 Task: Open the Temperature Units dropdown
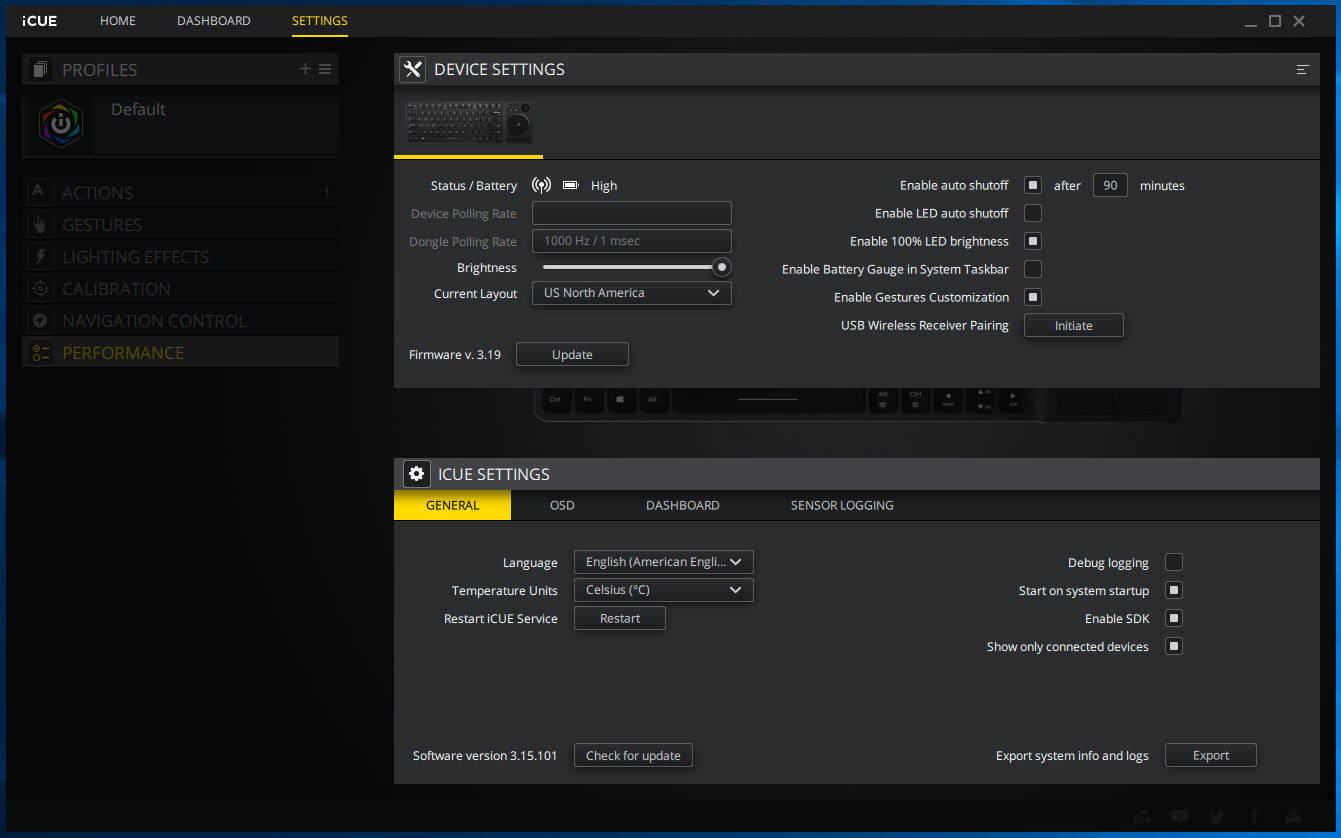click(x=664, y=590)
